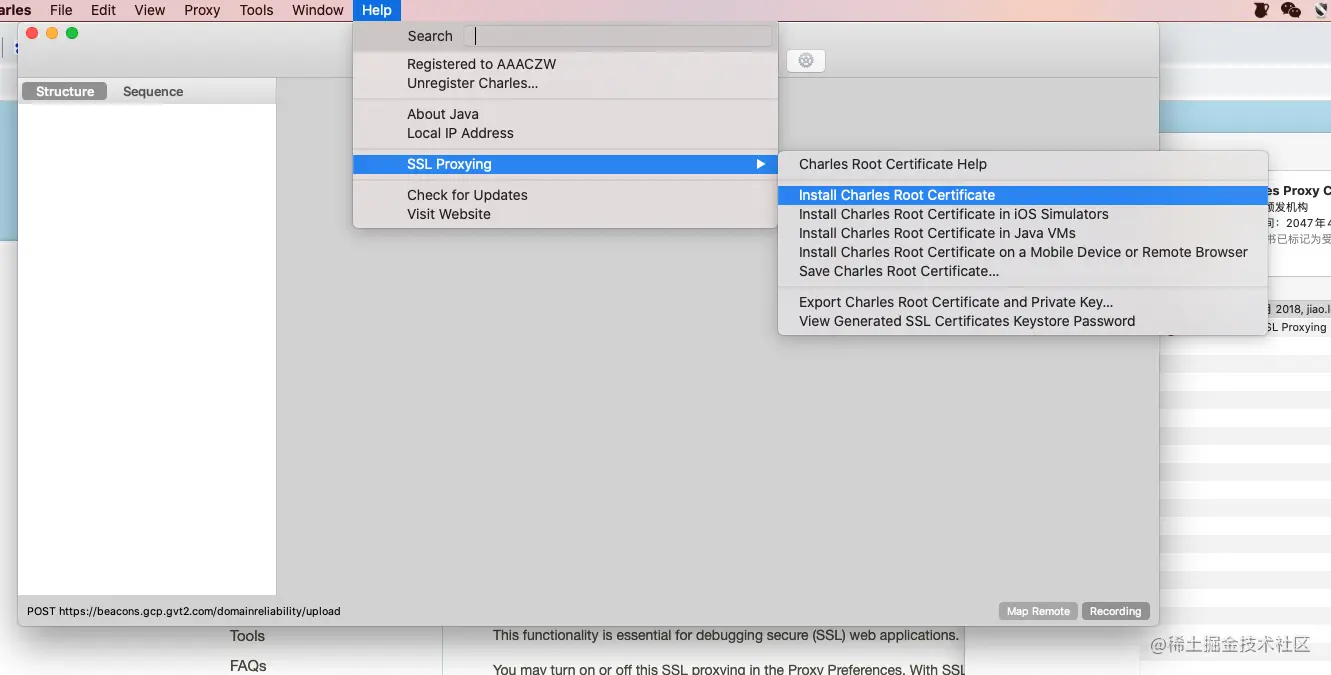Install certificate on Mobile Device or Remote Browser

coord(1023,252)
